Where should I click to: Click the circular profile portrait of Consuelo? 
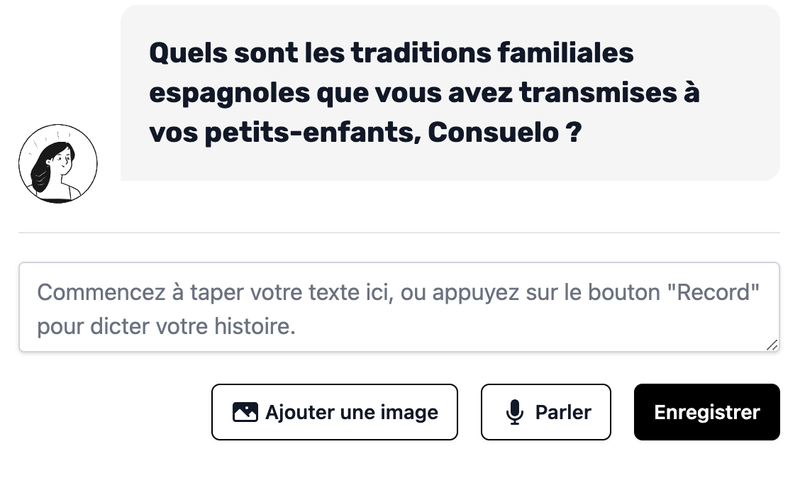pyautogui.click(x=58, y=164)
